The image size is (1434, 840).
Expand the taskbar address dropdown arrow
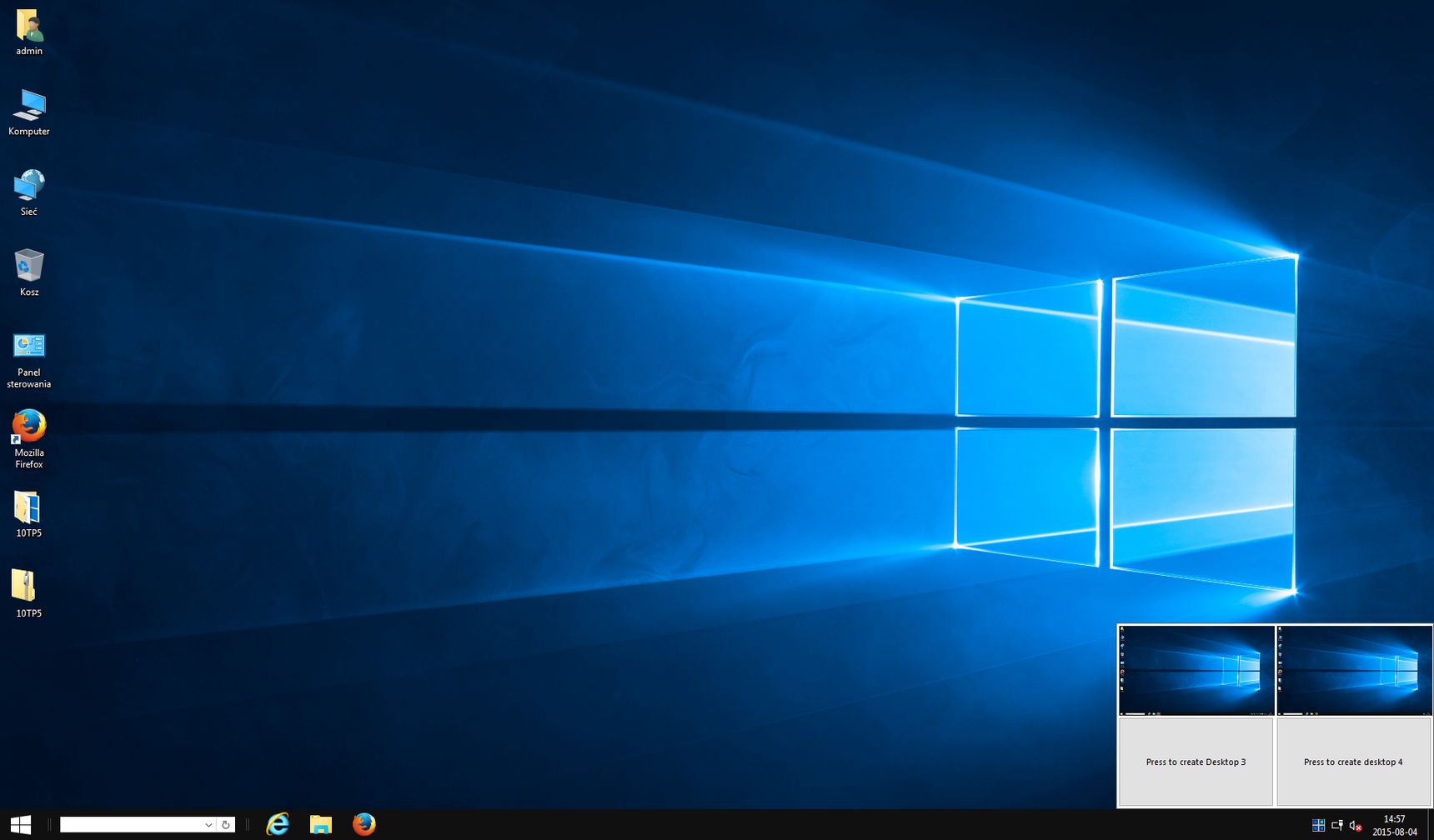(208, 825)
